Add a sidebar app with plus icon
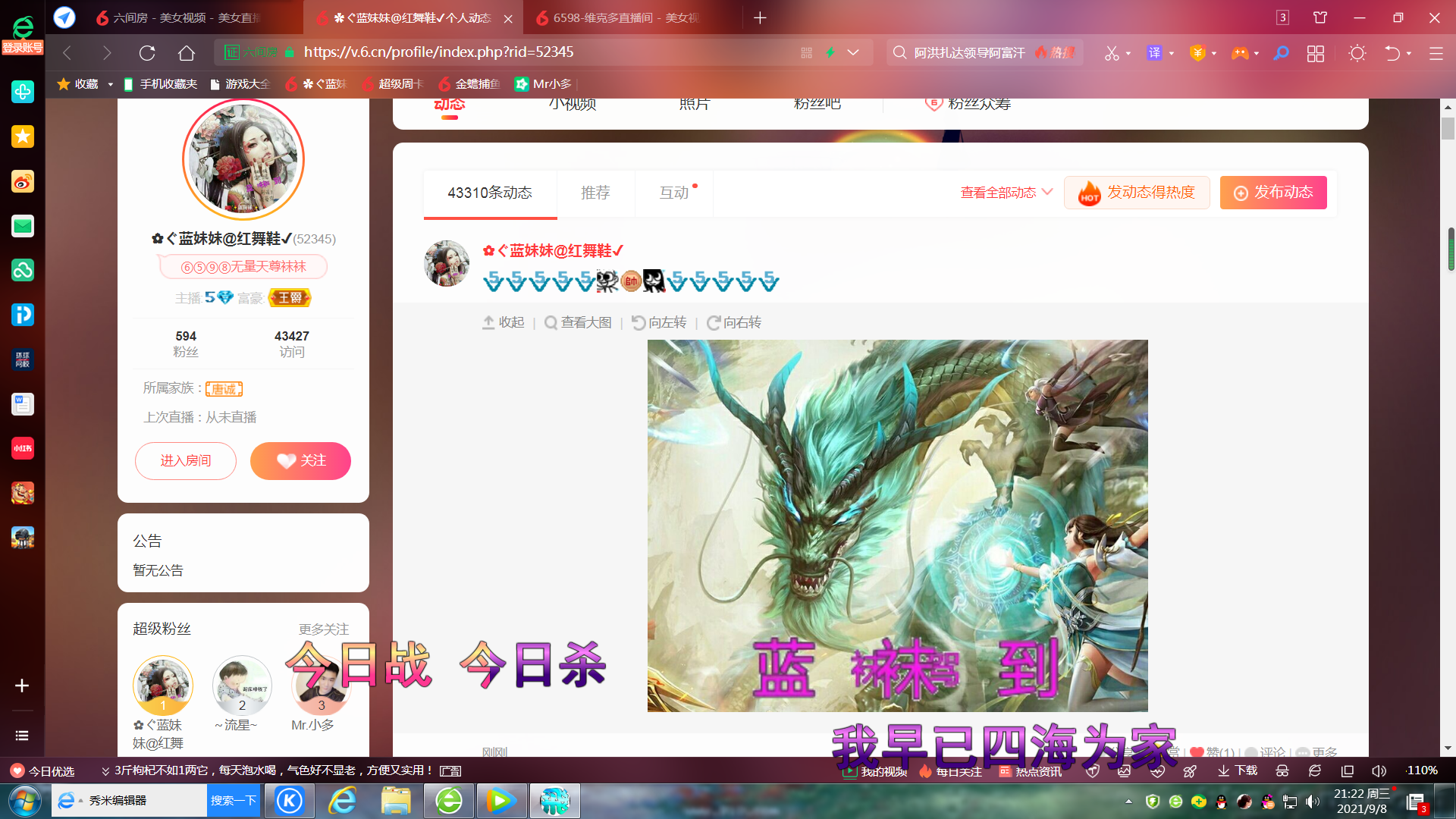Image resolution: width=1456 pixels, height=819 pixels. pyautogui.click(x=22, y=686)
